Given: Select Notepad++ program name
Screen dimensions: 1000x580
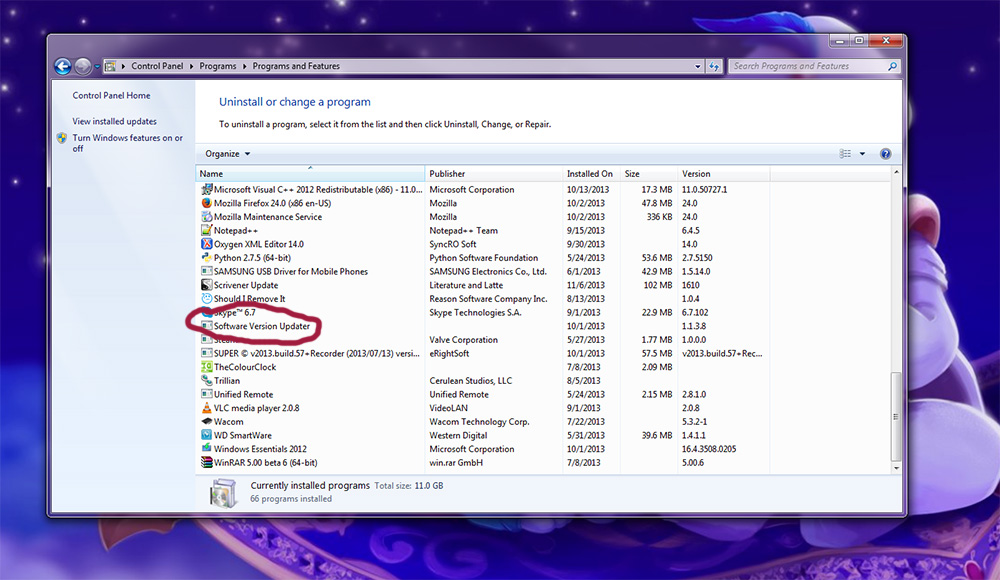Looking at the screenshot, I should [x=236, y=230].
